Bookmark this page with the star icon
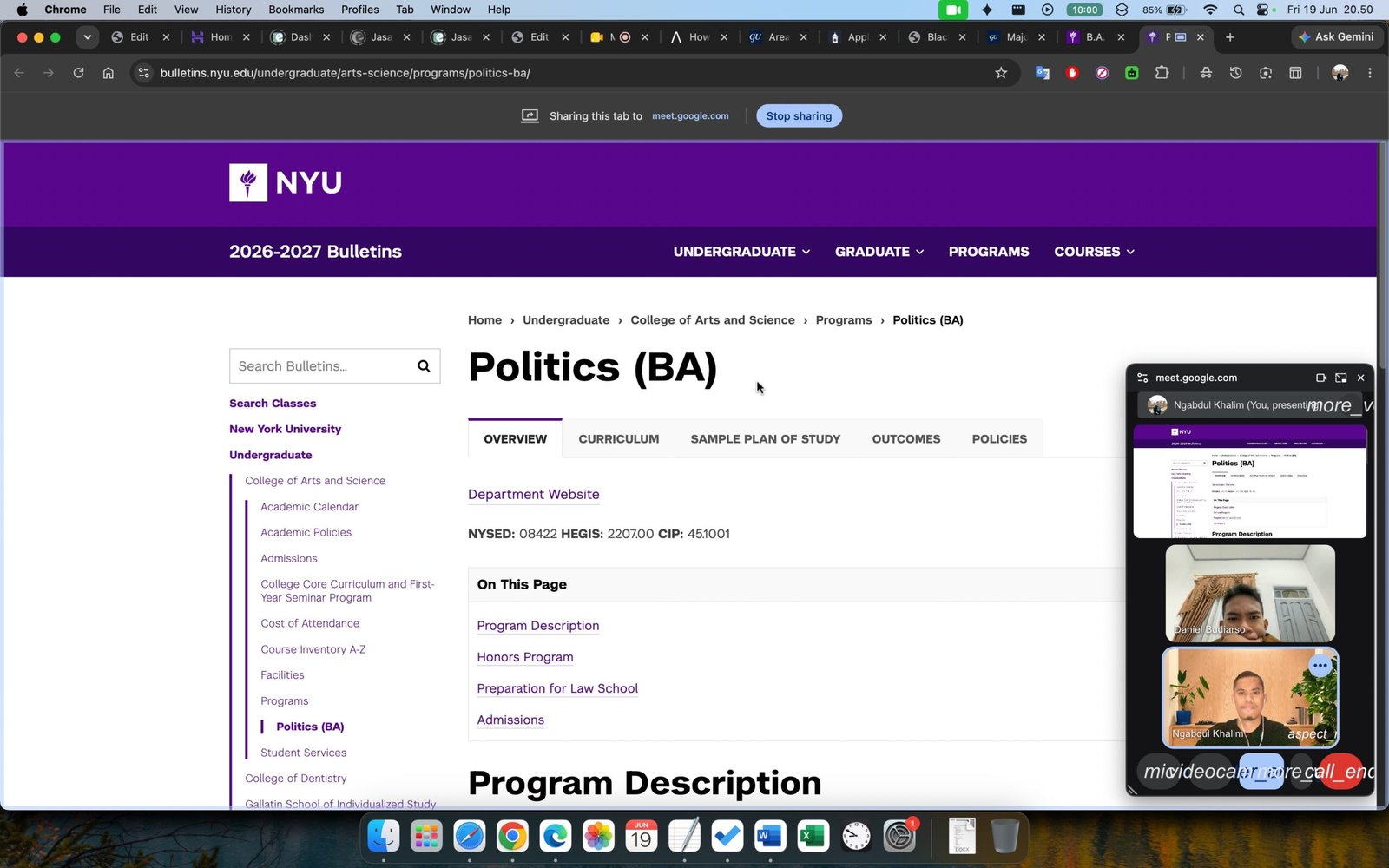Screen dimensions: 1389x868 click(x=1001, y=73)
